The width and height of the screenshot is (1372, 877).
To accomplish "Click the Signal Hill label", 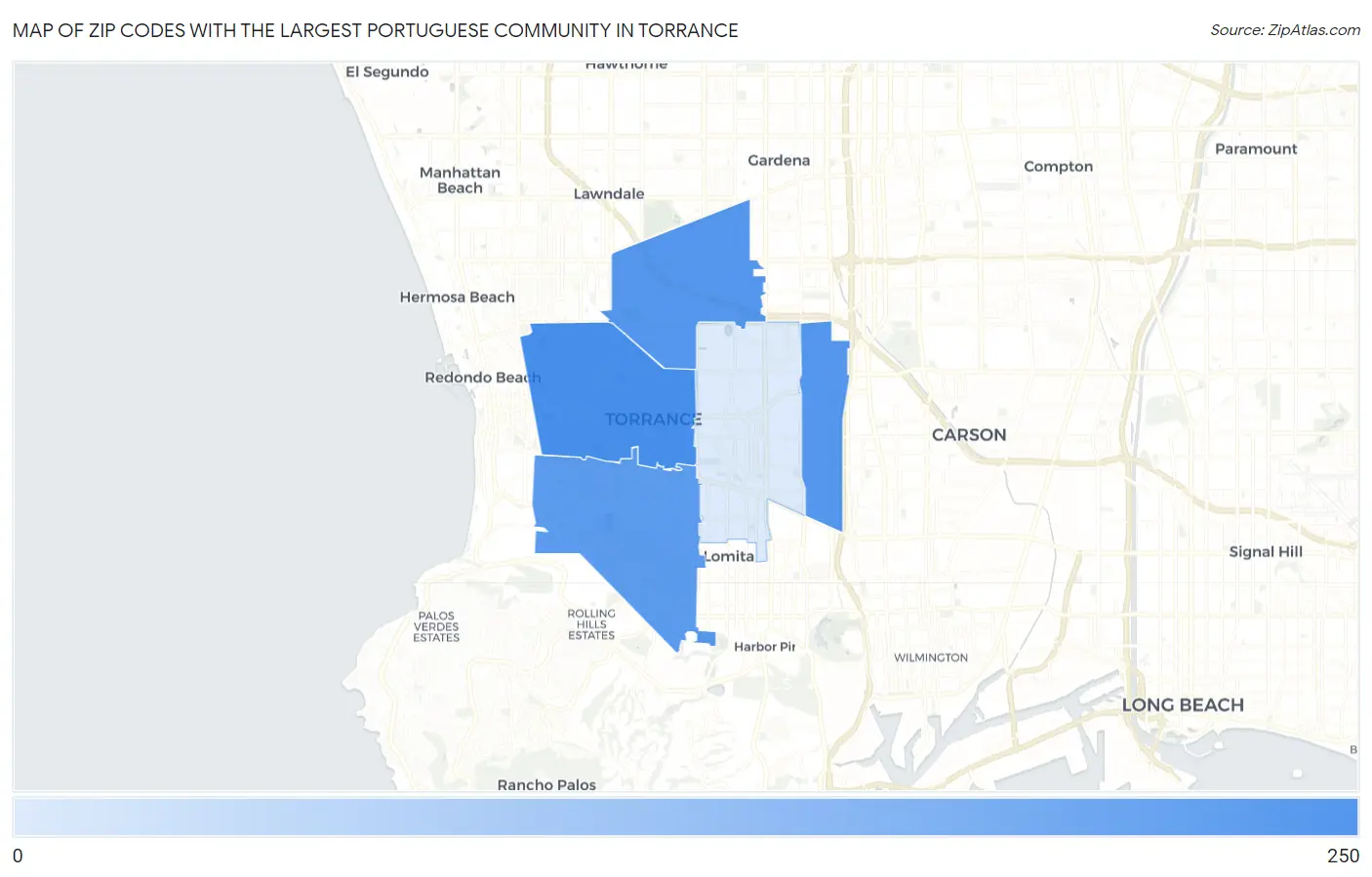I will pyautogui.click(x=1266, y=552).
